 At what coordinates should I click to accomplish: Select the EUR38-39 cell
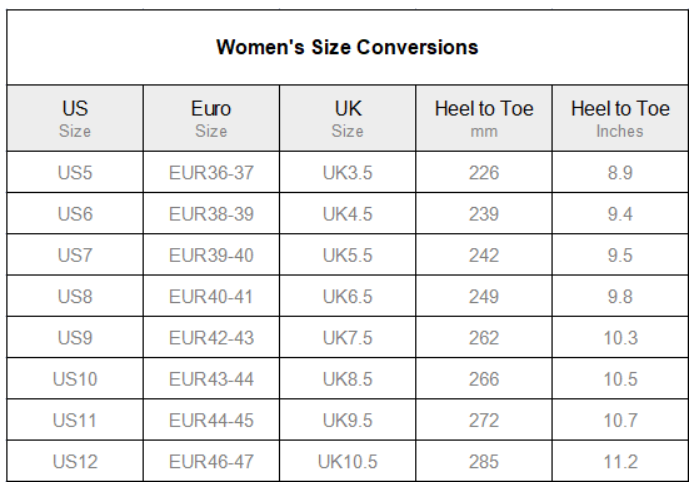211,213
